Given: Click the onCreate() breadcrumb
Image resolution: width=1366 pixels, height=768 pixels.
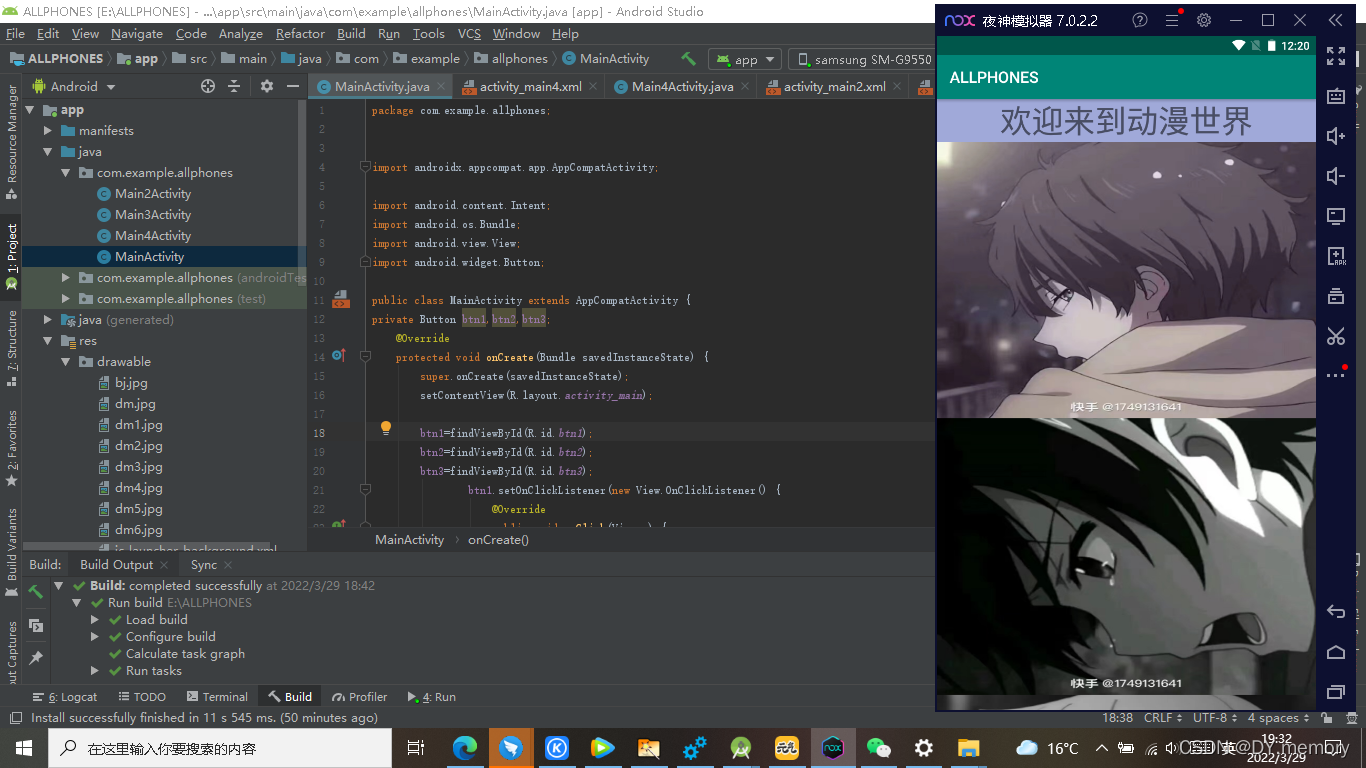Looking at the screenshot, I should (x=498, y=540).
